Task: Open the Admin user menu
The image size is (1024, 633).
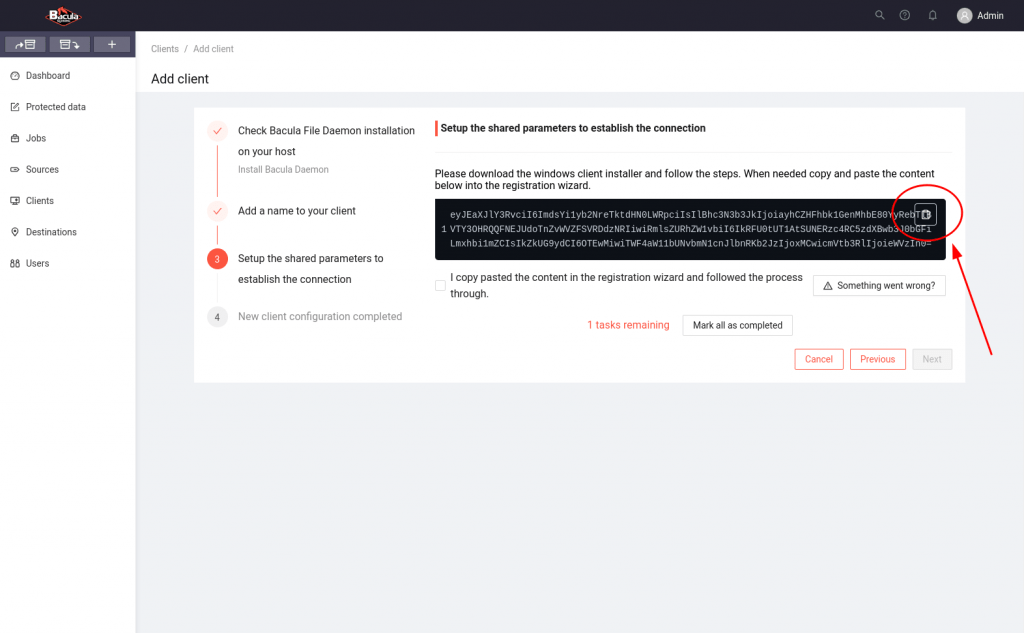Action: coord(980,15)
